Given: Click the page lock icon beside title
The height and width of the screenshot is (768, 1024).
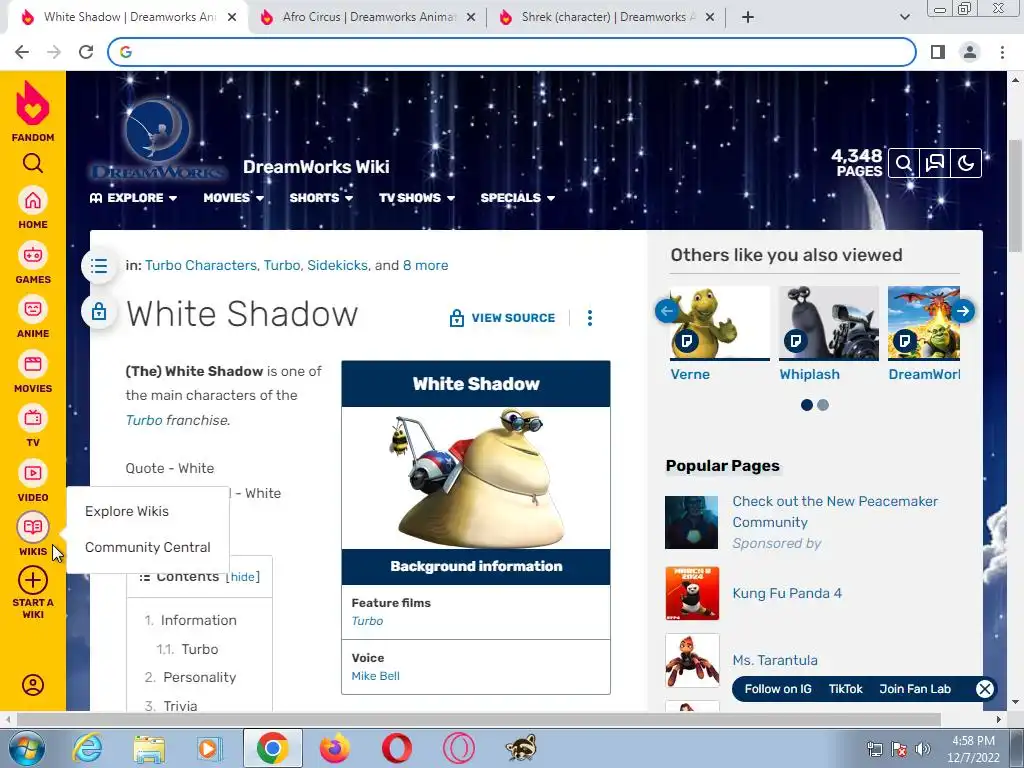Looking at the screenshot, I should 99,312.
